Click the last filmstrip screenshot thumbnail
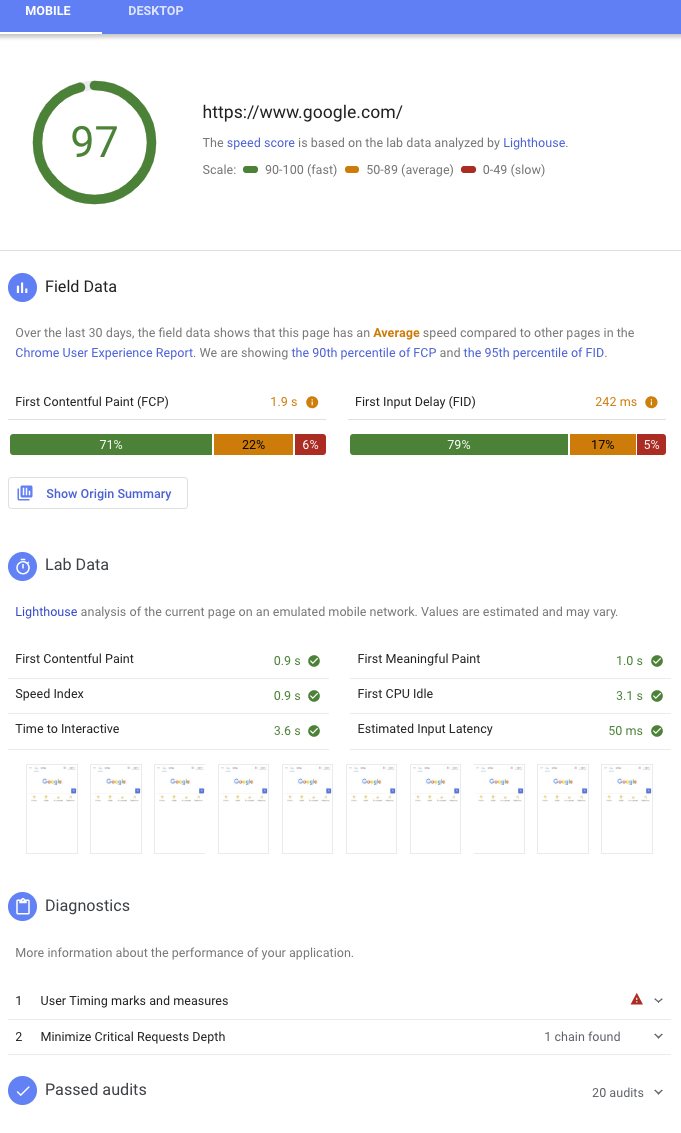681x1133 pixels. (627, 809)
